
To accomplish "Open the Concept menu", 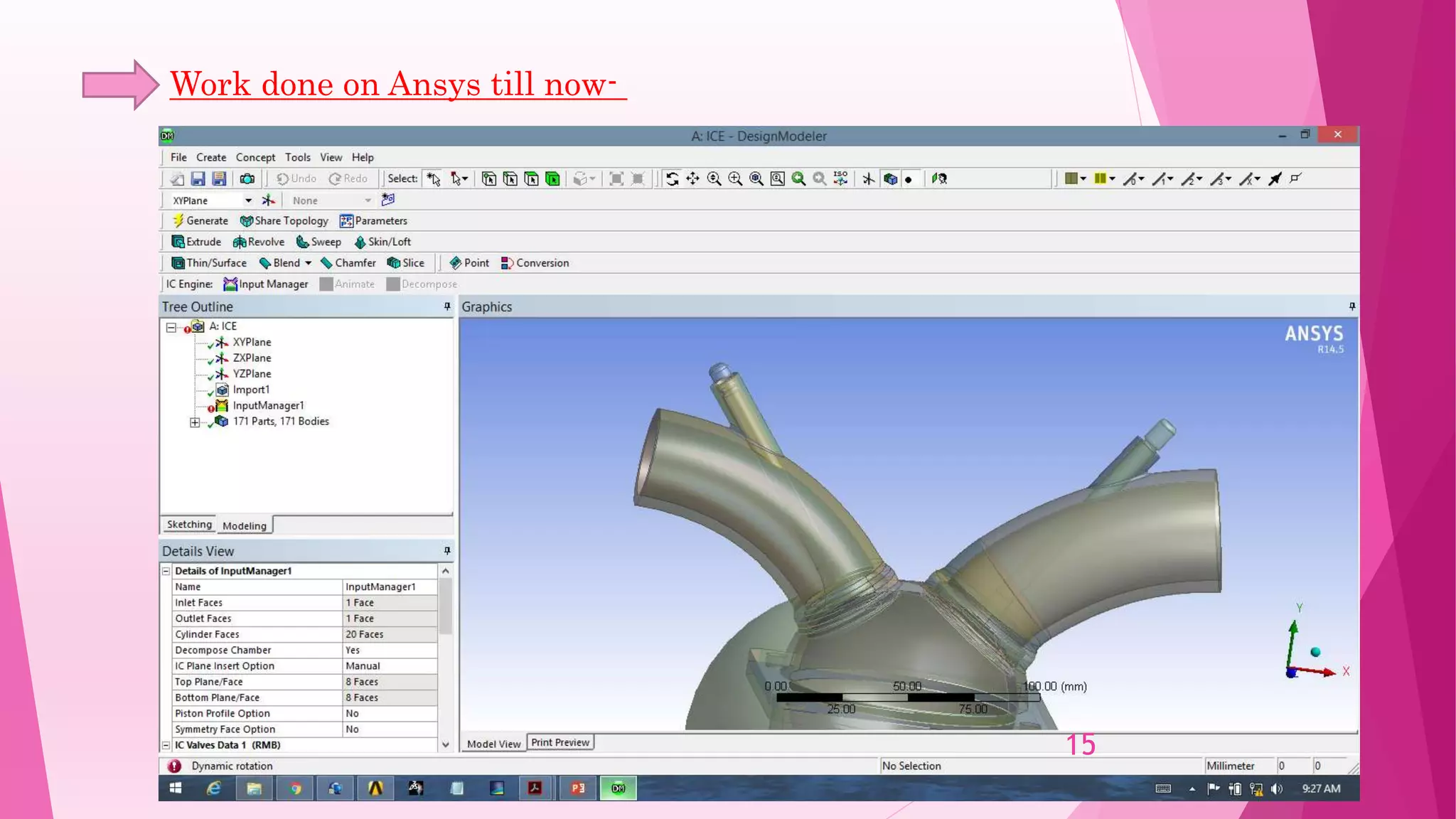I will pyautogui.click(x=255, y=158).
